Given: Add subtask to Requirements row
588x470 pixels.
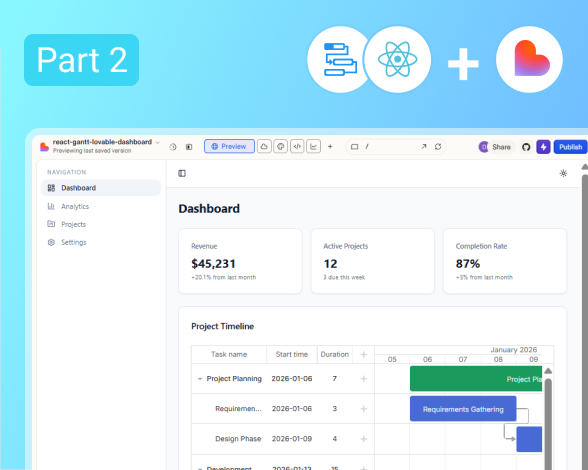Looking at the screenshot, I should coord(363,409).
